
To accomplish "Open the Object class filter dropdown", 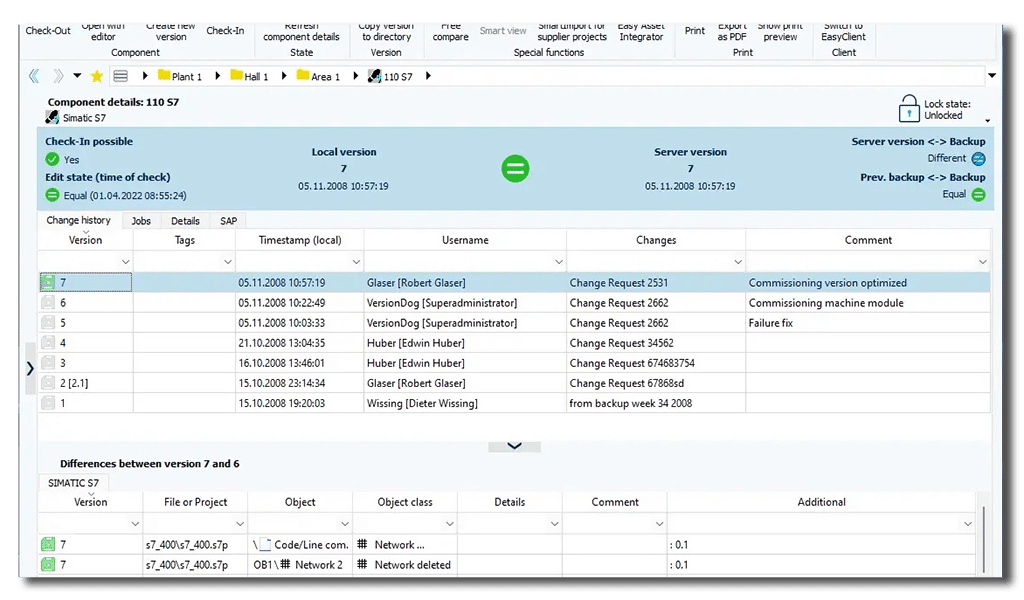I will coord(448,524).
